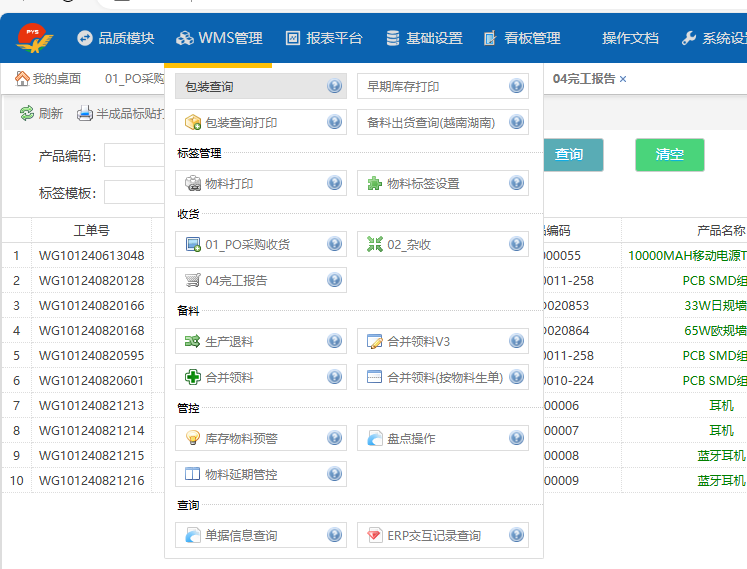Click the refresh icon labeled 刷新
The image size is (747, 569).
coord(27,114)
